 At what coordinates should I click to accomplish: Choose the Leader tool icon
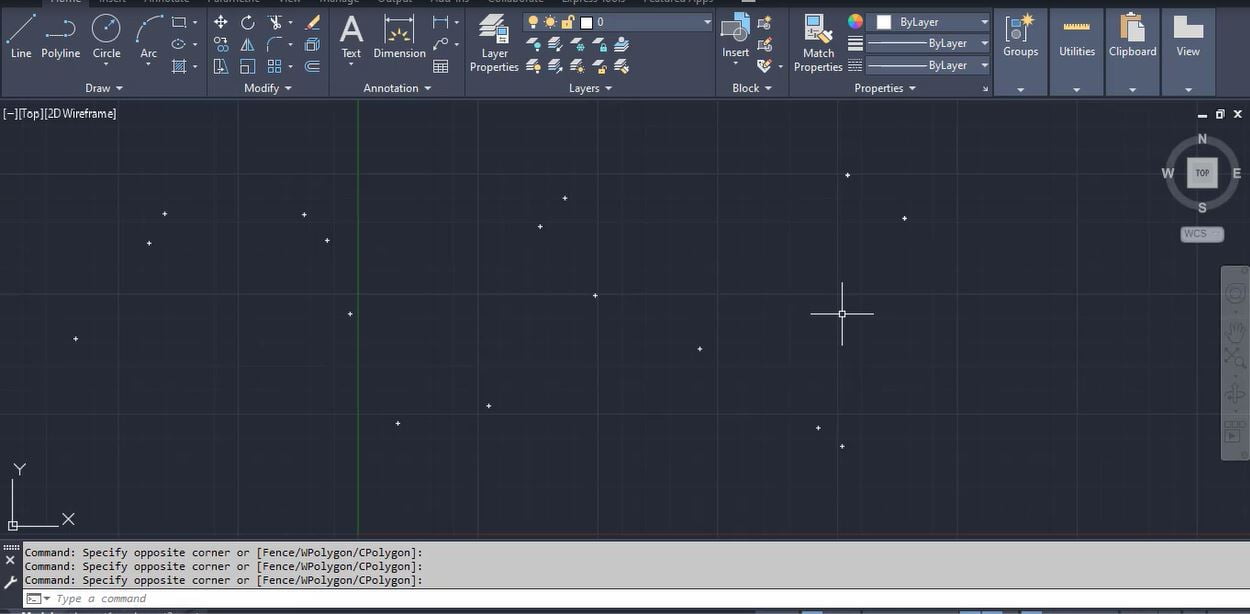point(440,44)
